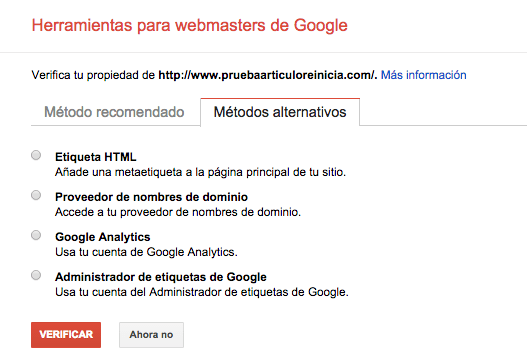Click the bold Administrador de etiquetas de Google label
This screenshot has height=364, width=527.
pyautogui.click(x=161, y=277)
